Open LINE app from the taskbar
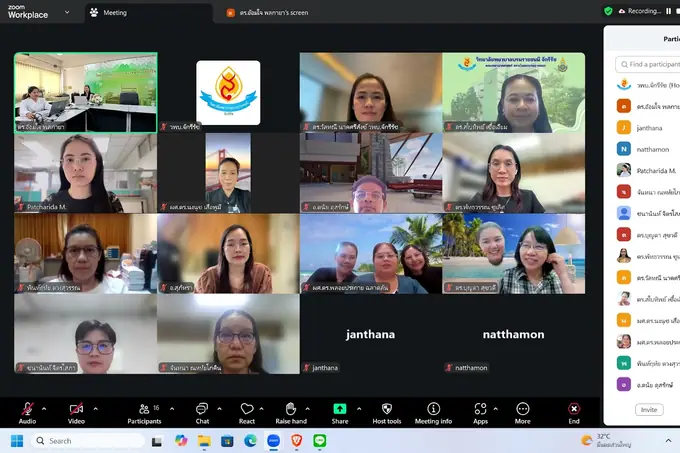This screenshot has width=680, height=453. [x=320, y=441]
